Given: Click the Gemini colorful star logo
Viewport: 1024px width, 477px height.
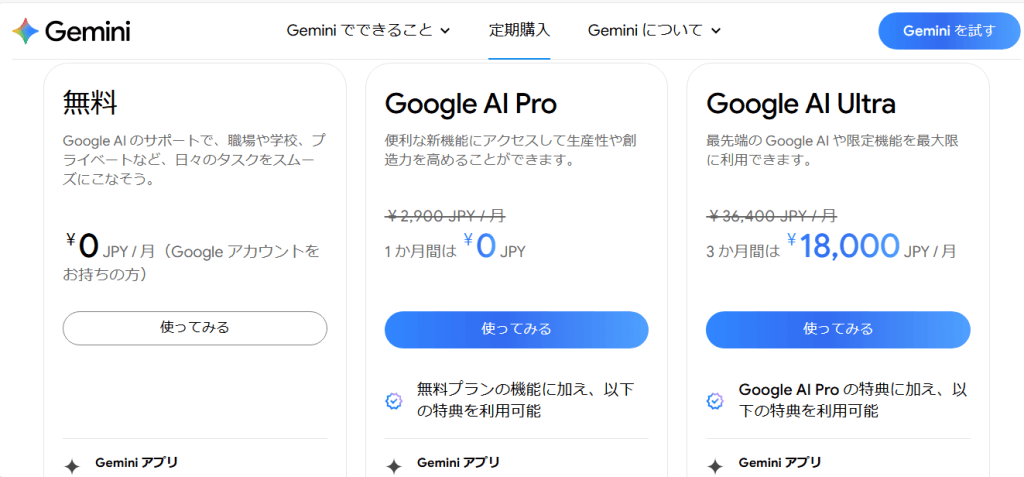Looking at the screenshot, I should (25, 31).
